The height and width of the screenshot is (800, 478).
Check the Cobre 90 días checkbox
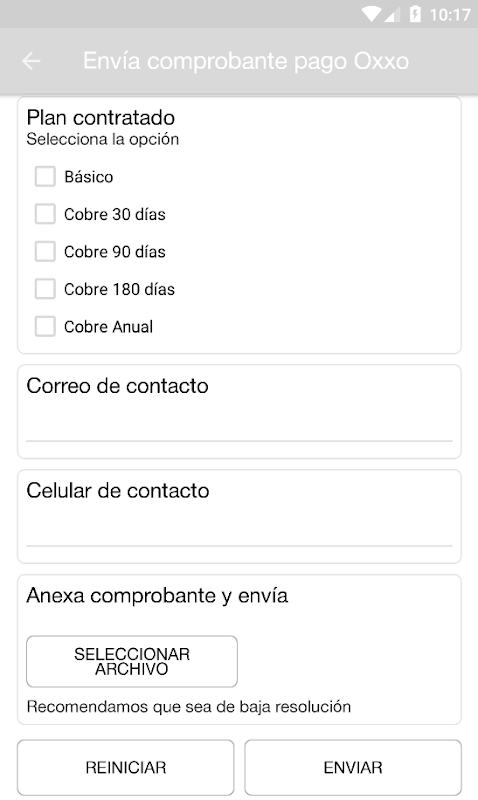pyautogui.click(x=45, y=252)
